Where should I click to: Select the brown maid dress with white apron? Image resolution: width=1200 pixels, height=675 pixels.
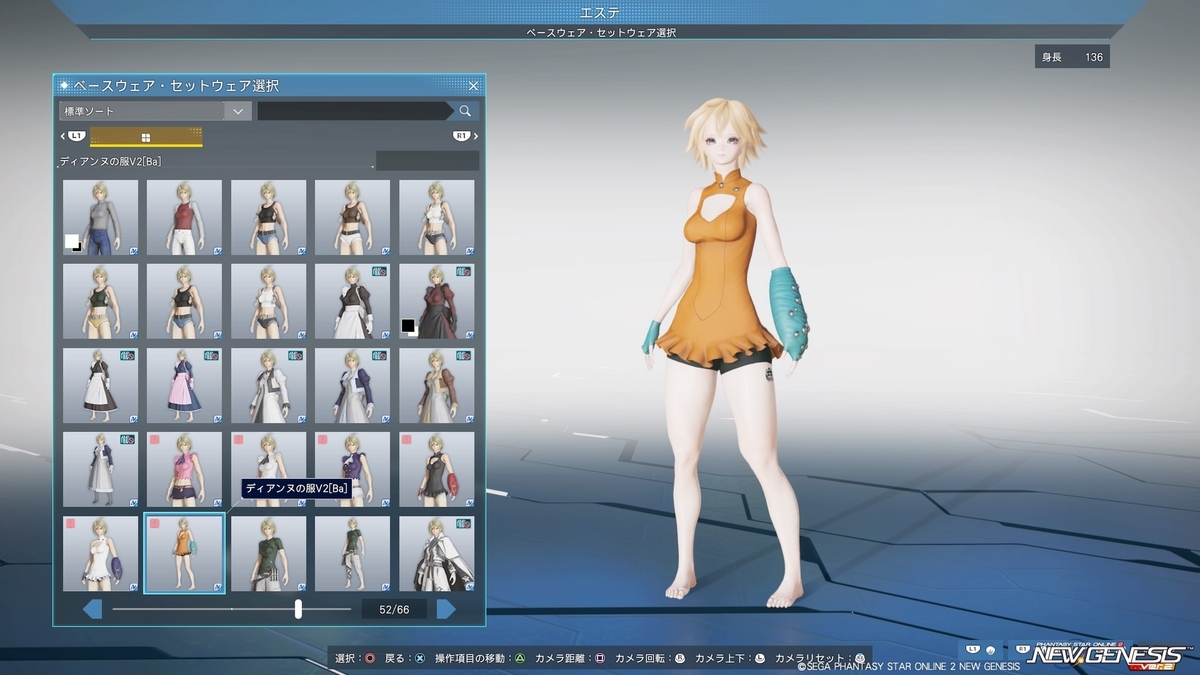click(x=100, y=385)
